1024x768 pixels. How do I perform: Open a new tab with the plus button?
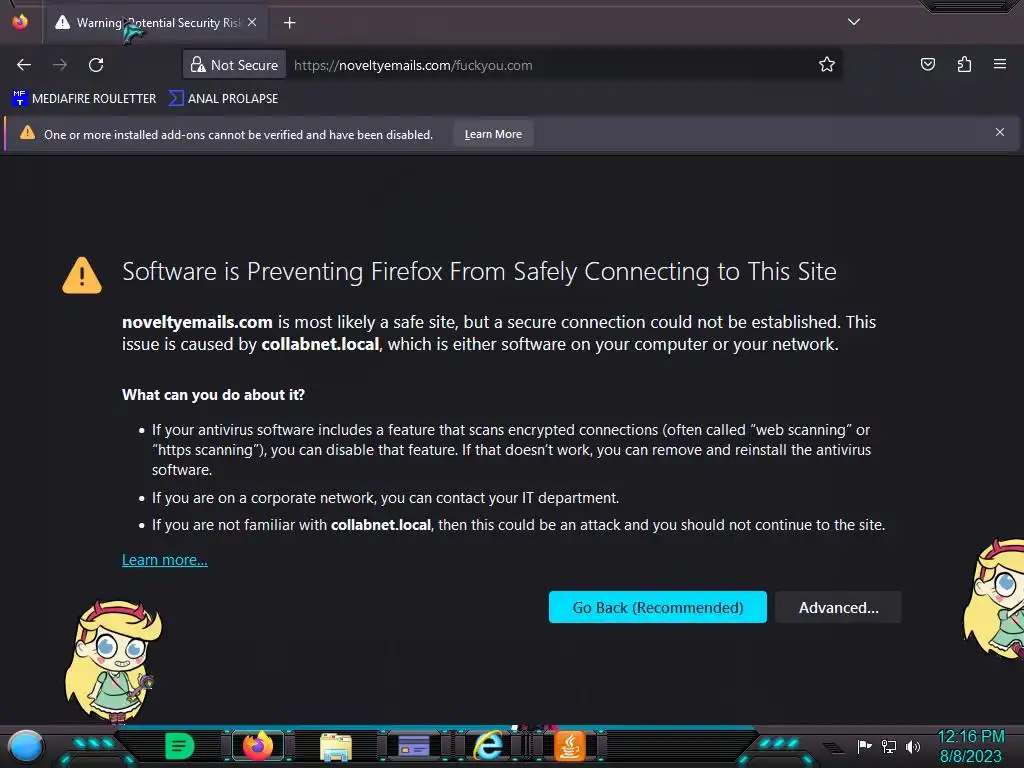pos(289,23)
